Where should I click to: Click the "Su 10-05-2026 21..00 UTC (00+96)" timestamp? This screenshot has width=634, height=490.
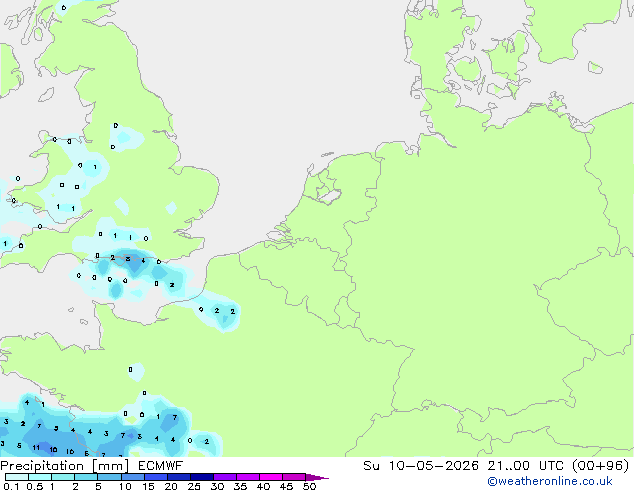tap(496, 466)
